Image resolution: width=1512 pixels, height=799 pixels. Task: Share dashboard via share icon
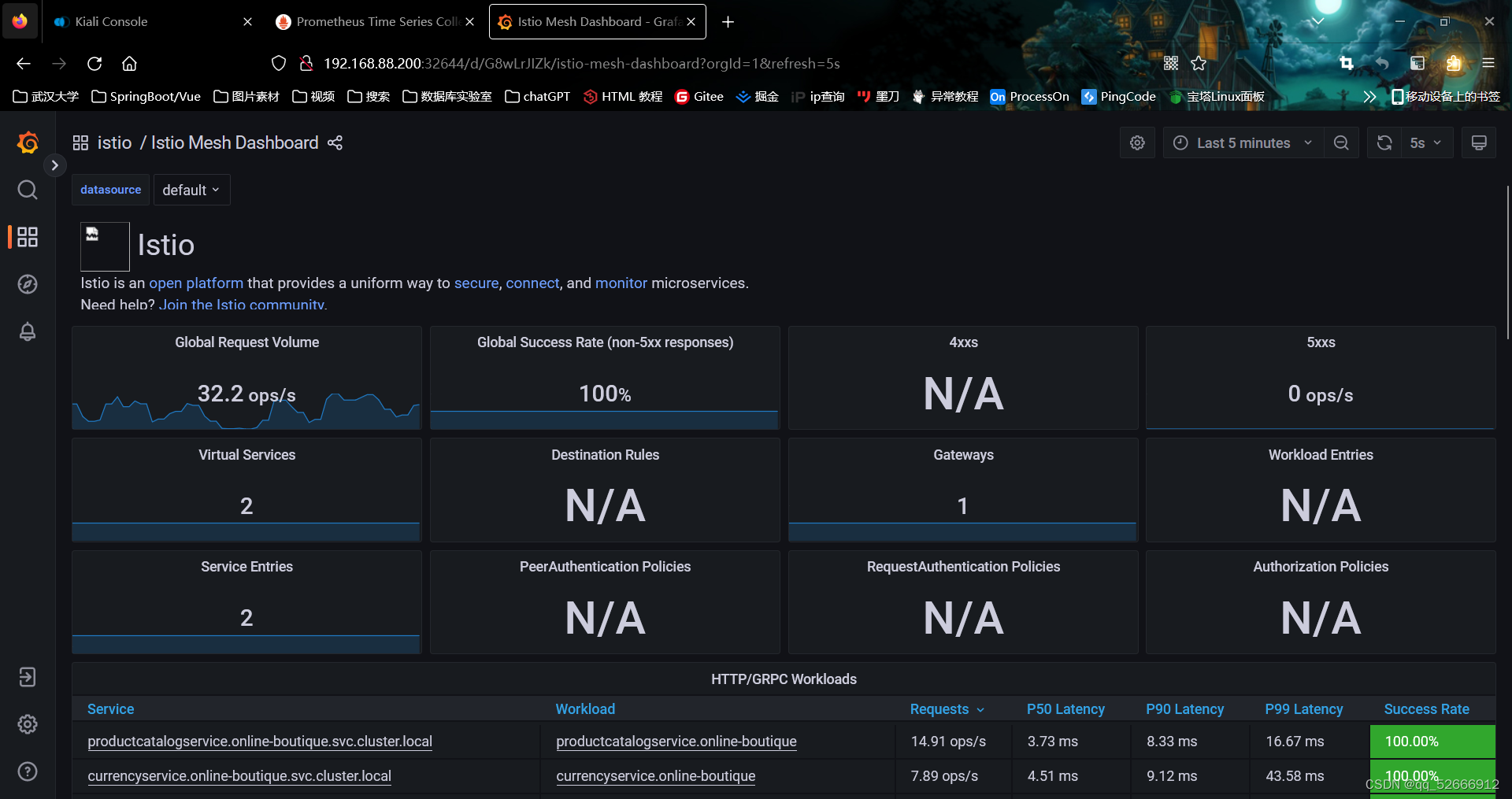coord(335,142)
